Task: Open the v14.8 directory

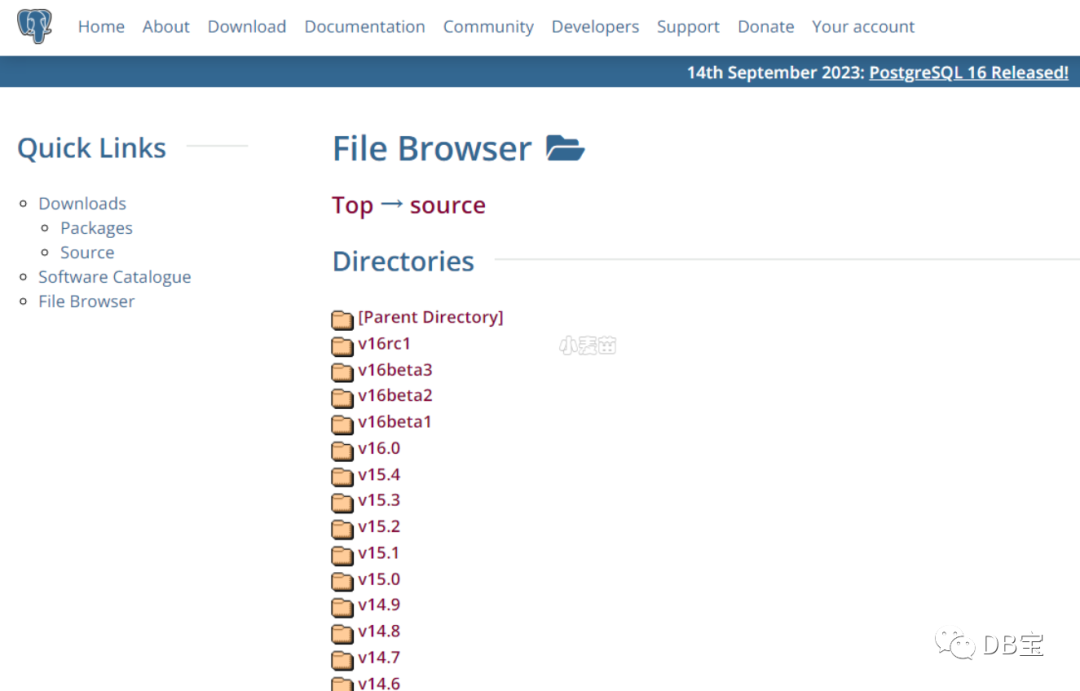Action: click(379, 631)
